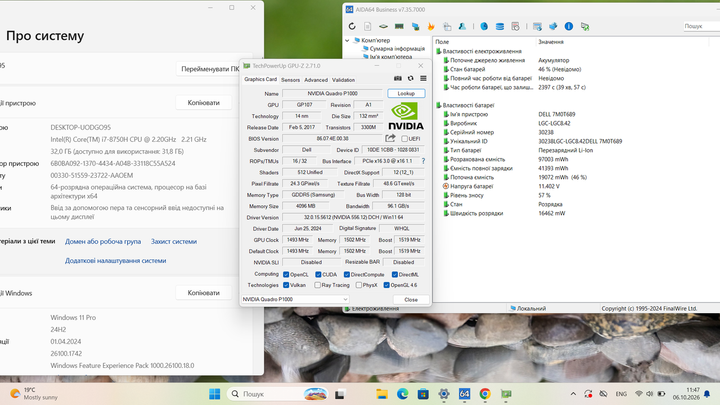The height and width of the screenshot is (405, 720).
Task: Click the Пошук field in AIDA64 toolbar
Action: click(701, 26)
